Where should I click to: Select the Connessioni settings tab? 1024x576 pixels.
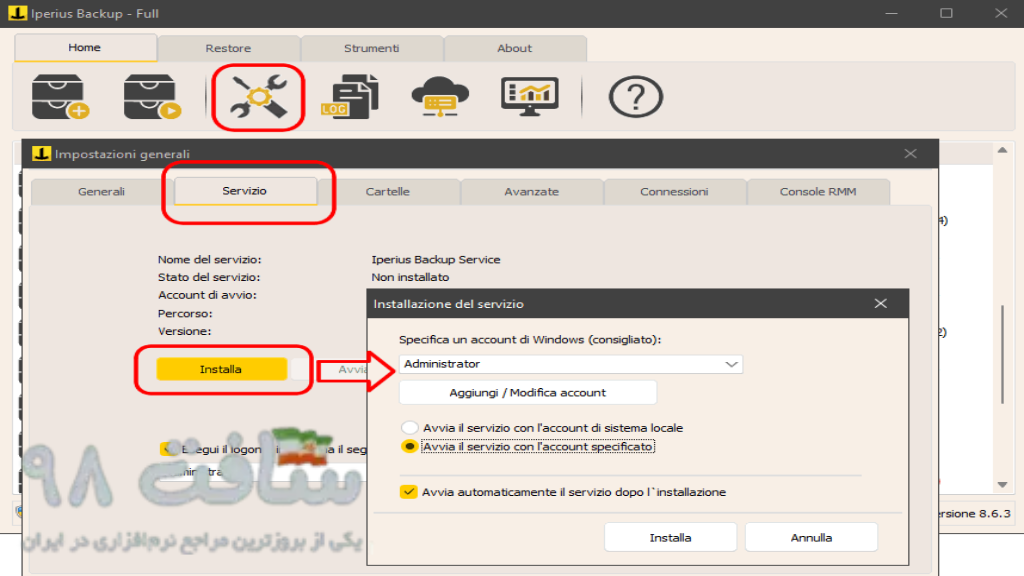click(674, 192)
